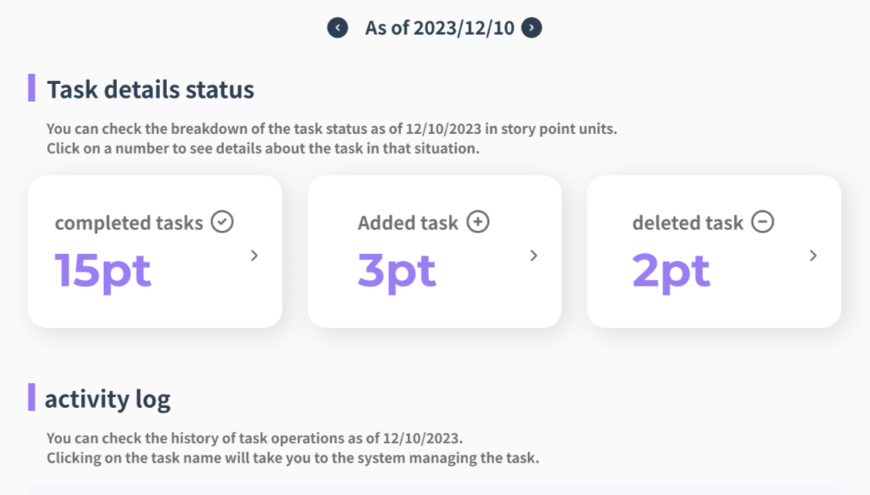The image size is (870, 495).
Task: Open details for the 3pt value
Action: point(396,270)
